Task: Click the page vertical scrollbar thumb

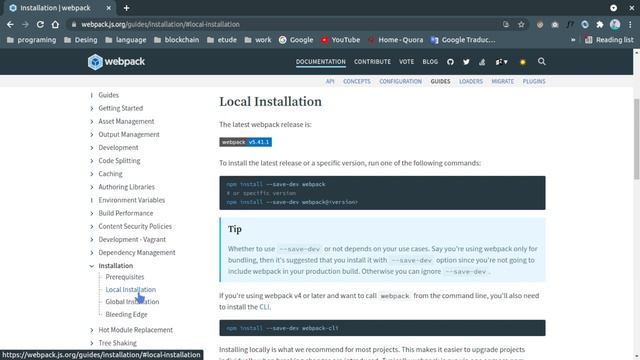Action: pos(636,139)
